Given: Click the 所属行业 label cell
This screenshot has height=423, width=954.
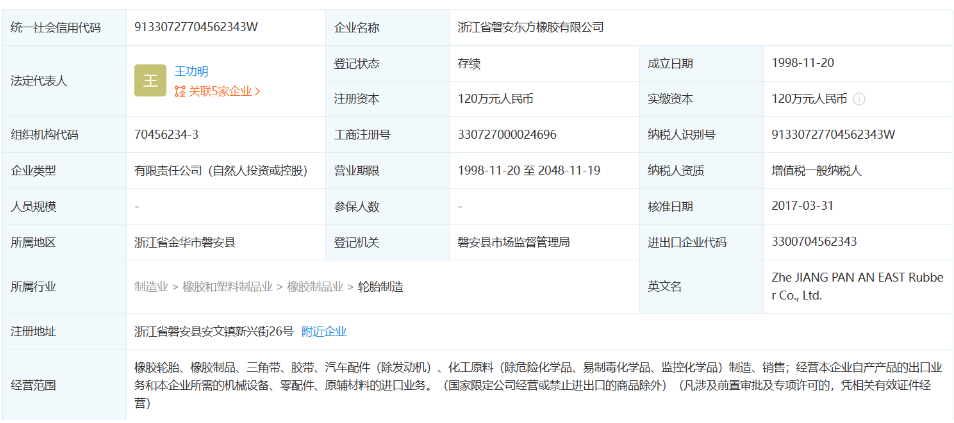Looking at the screenshot, I should (64, 287).
